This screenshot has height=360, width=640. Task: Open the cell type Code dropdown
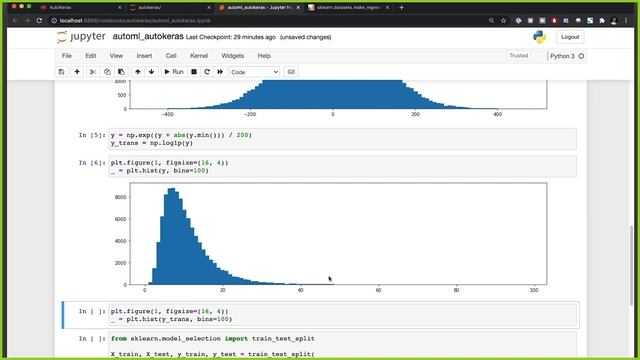[x=254, y=72]
